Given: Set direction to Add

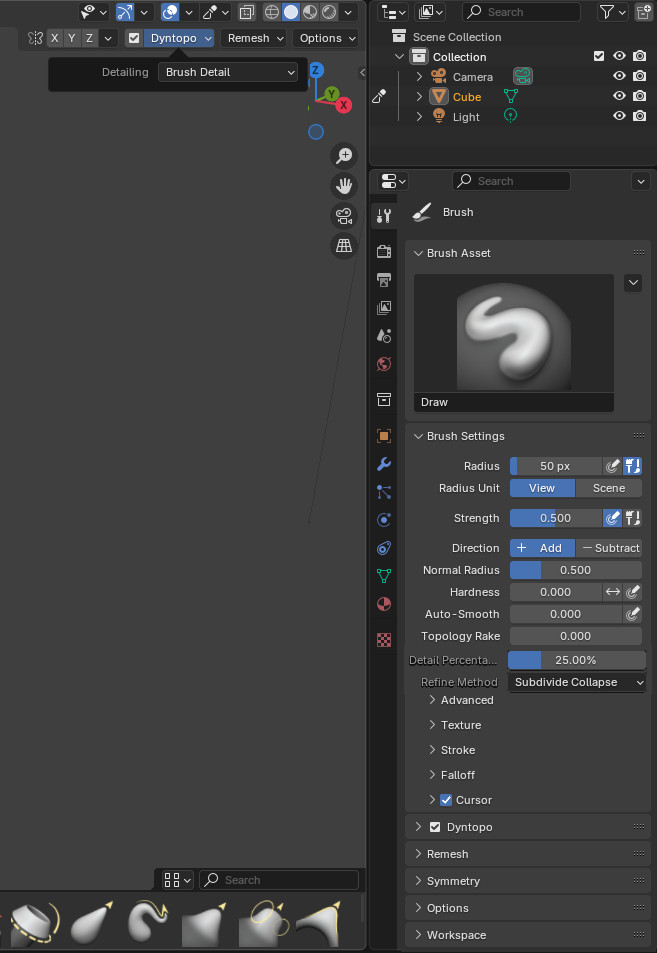Looking at the screenshot, I should pyautogui.click(x=542, y=548).
